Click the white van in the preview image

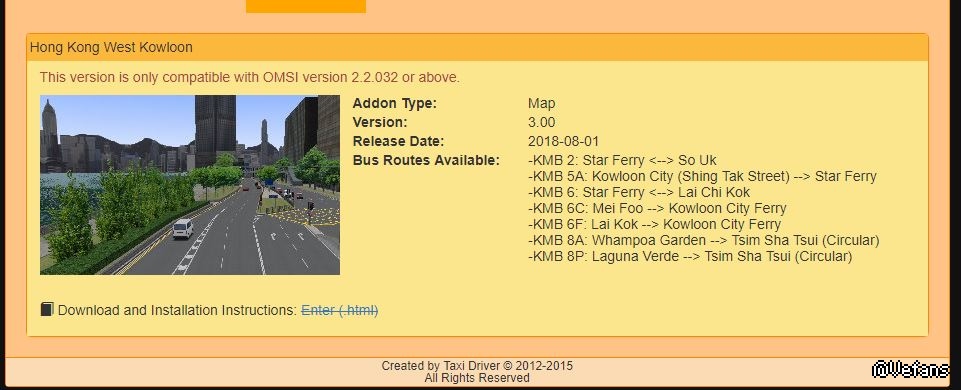[183, 229]
